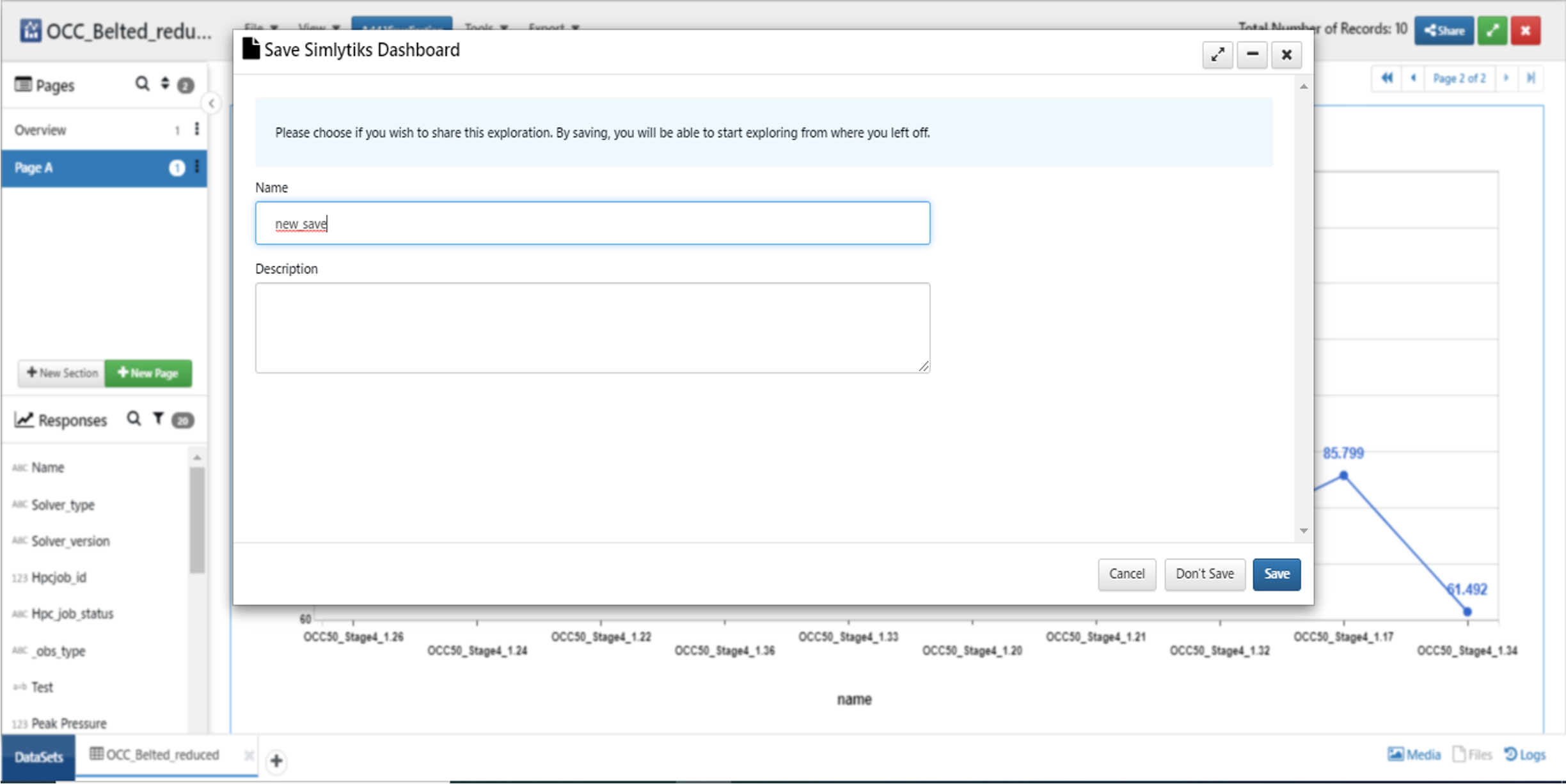Click the green expand dashboard icon
The image size is (1566, 784).
pos(1492,30)
